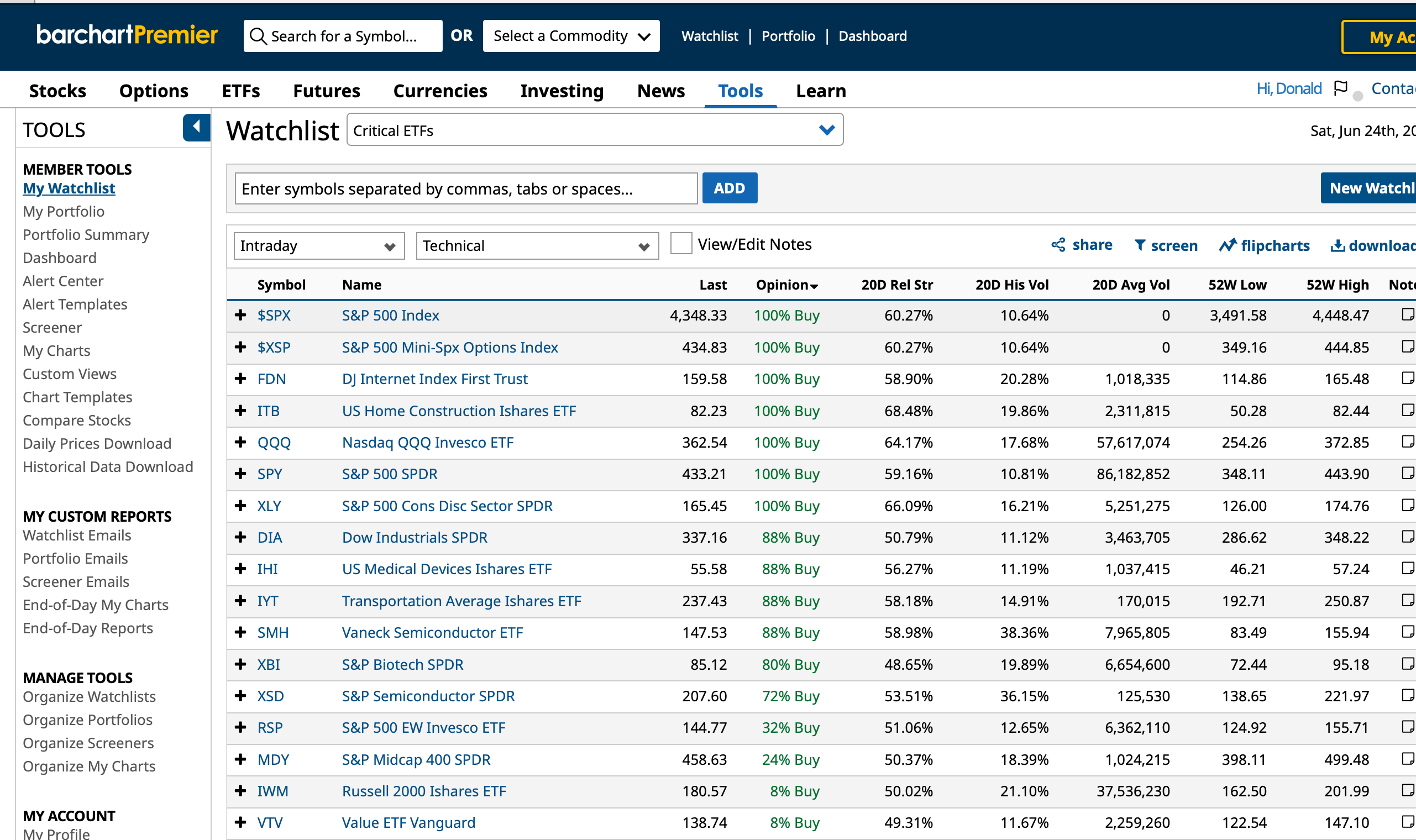The image size is (1416, 840).
Task: Sort by the 20D Rel Str column
Action: click(896, 285)
